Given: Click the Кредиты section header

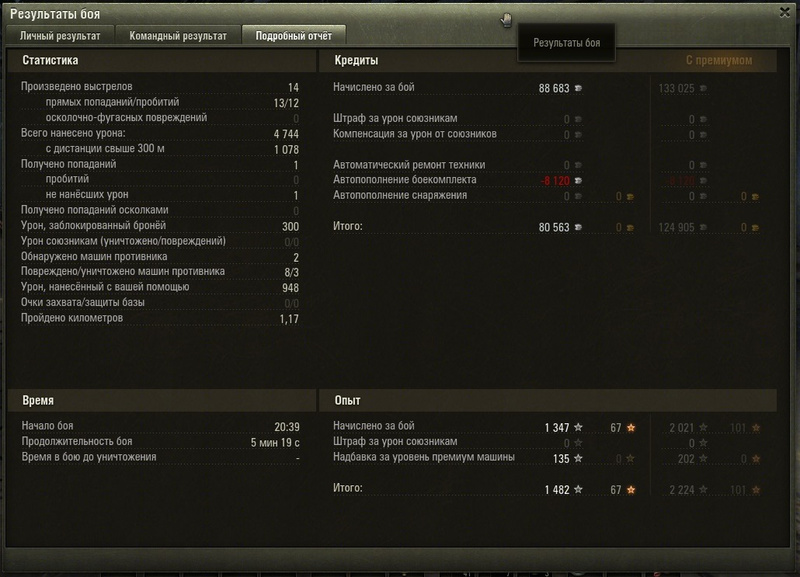Looking at the screenshot, I should tap(356, 60).
